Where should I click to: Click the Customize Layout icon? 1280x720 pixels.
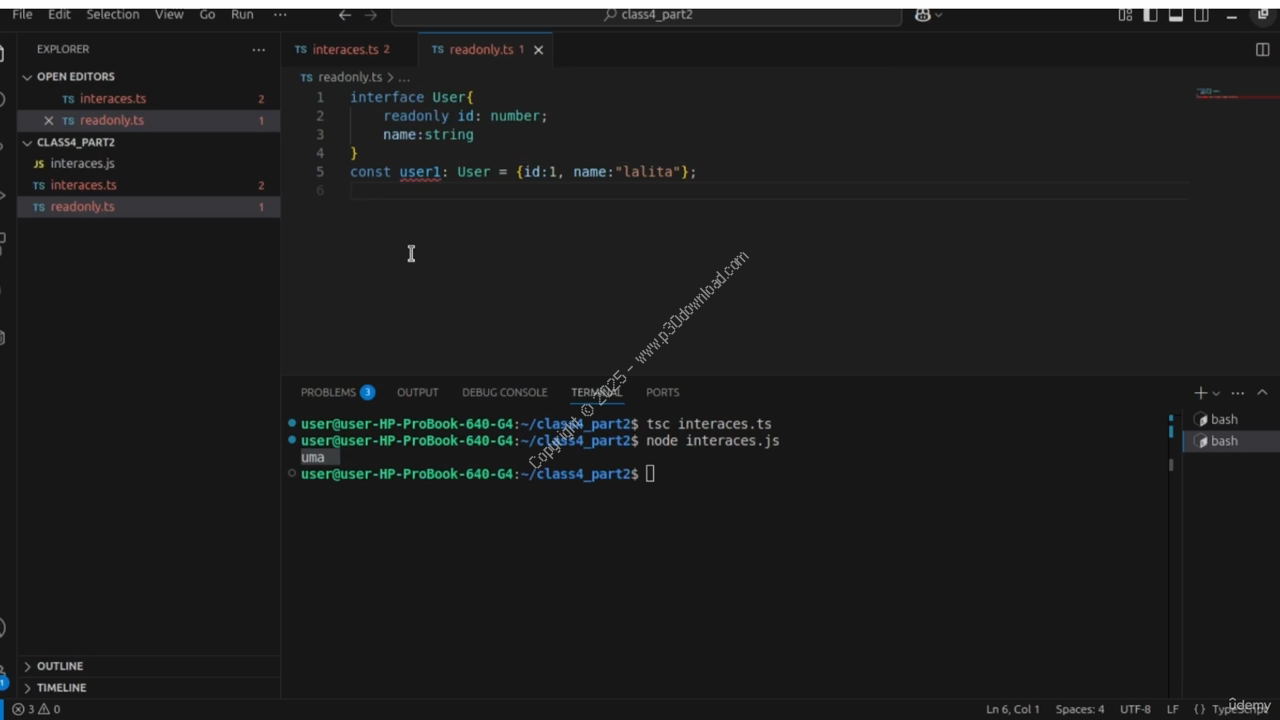pyautogui.click(x=1125, y=15)
